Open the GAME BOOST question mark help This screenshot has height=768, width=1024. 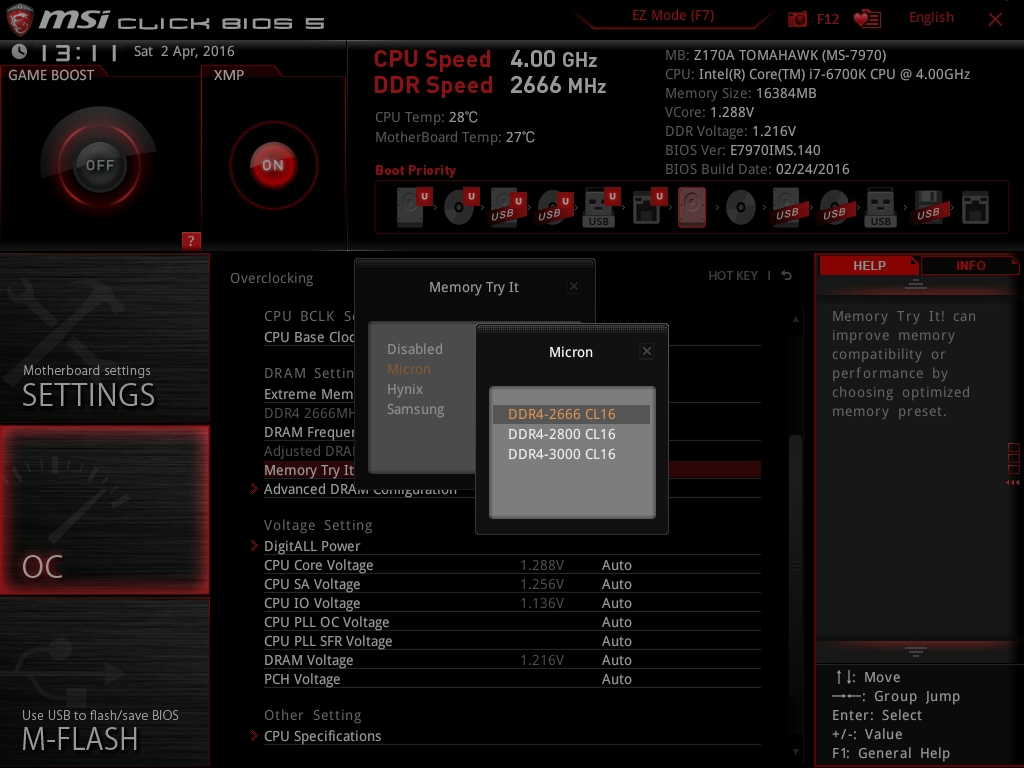click(191, 240)
